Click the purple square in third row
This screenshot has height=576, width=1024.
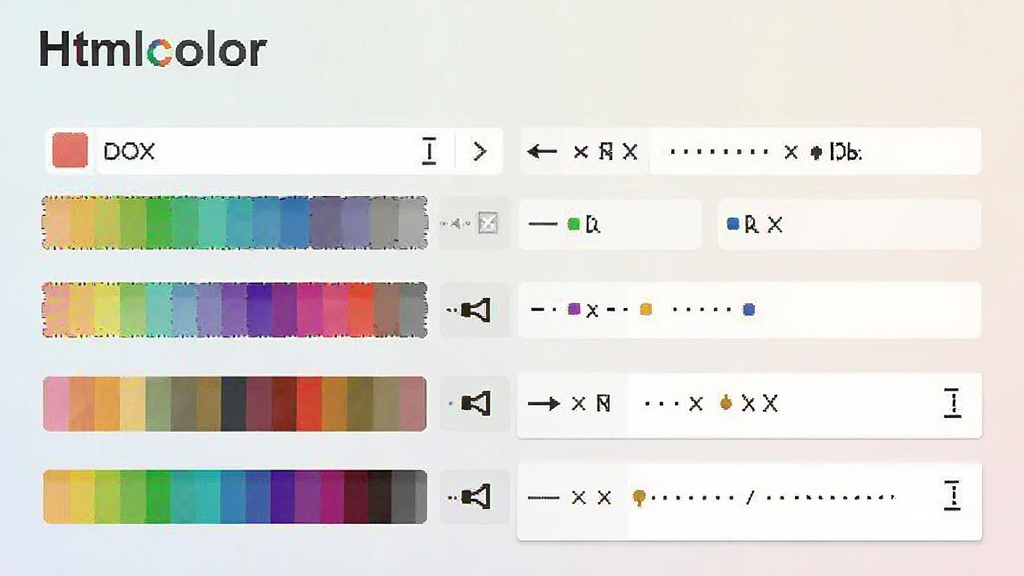tap(574, 309)
